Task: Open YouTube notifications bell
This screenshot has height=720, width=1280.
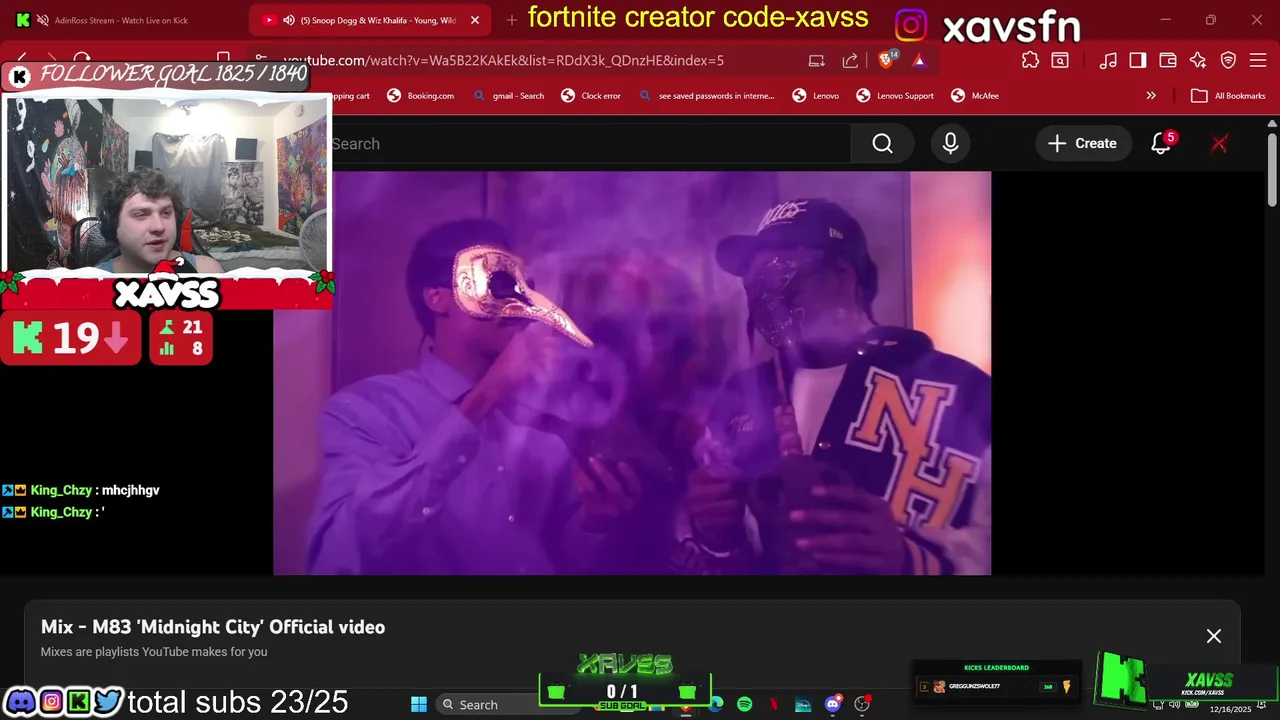Action: pos(1161,144)
